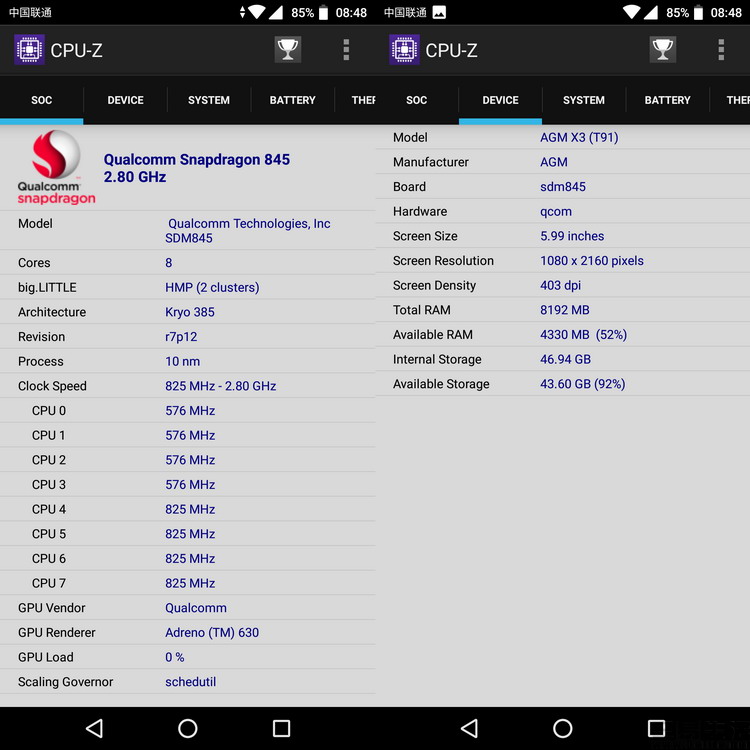The image size is (750, 750).
Task: Tap image notification icon in right status bar
Action: [439, 12]
